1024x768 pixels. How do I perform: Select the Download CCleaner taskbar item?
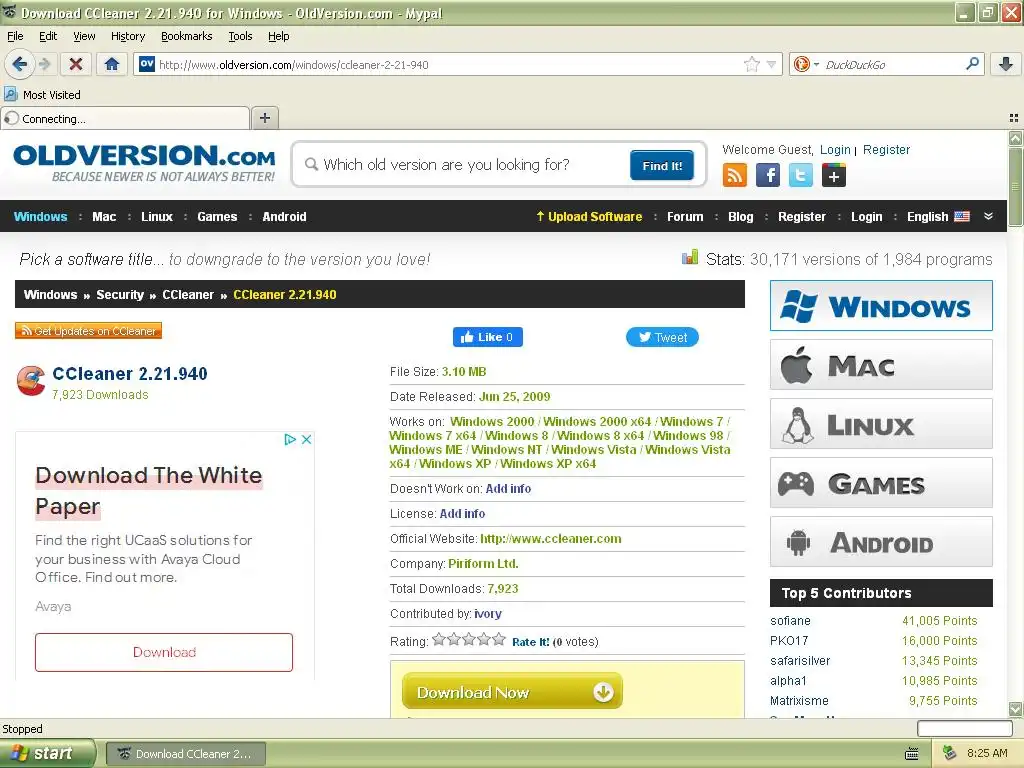[x=185, y=754]
